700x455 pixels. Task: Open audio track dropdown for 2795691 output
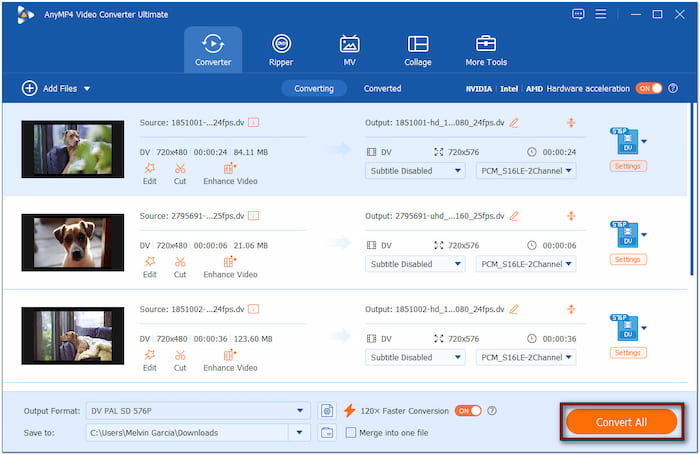point(526,264)
